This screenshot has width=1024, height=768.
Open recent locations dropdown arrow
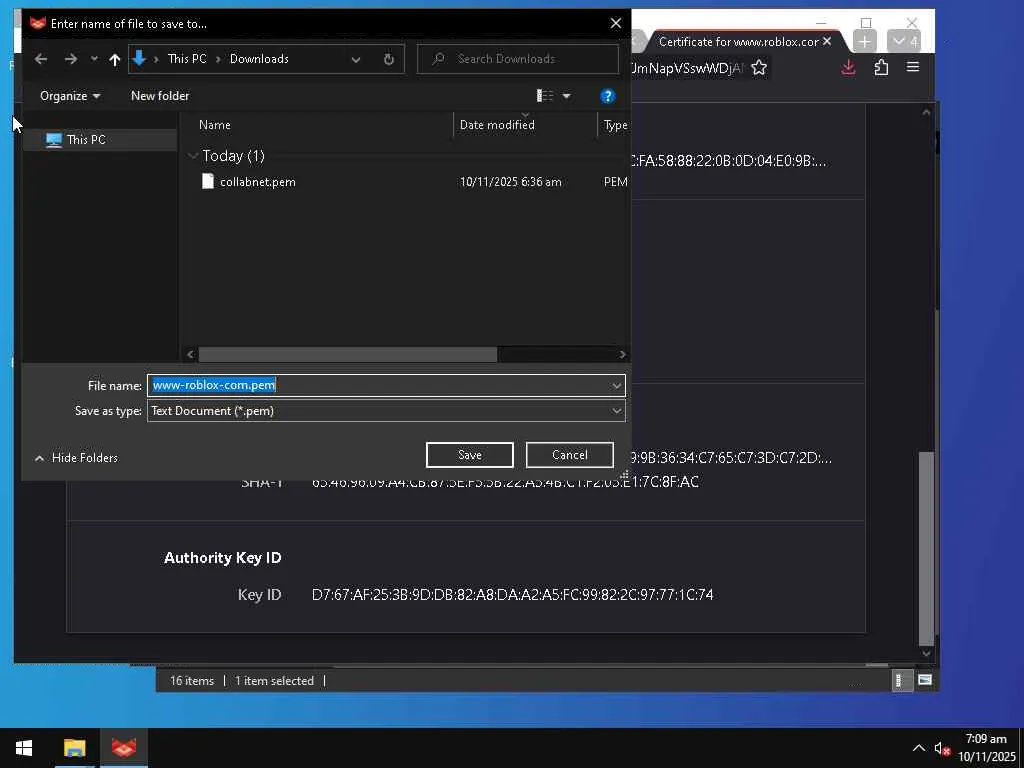94,59
